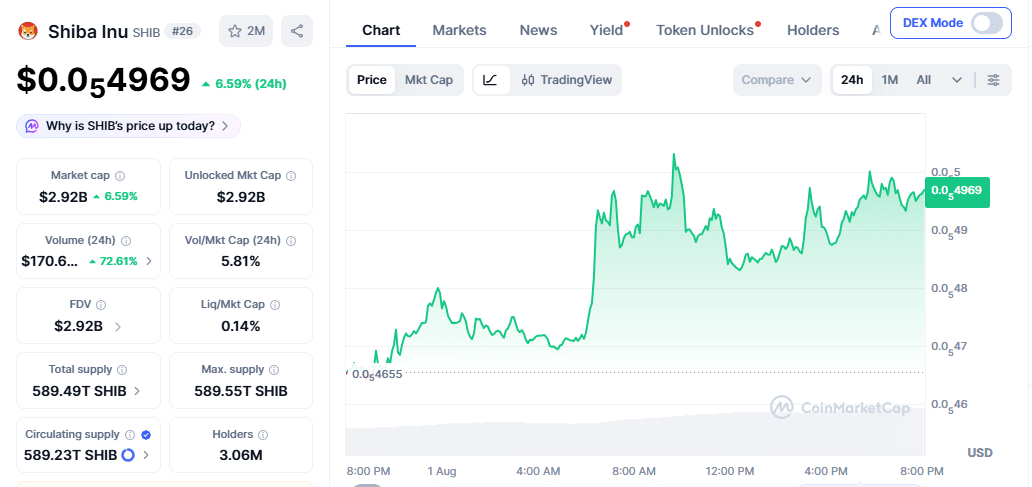The width and height of the screenshot is (1032, 487).
Task: Show Market cap info tooltip icon
Action: [x=120, y=176]
